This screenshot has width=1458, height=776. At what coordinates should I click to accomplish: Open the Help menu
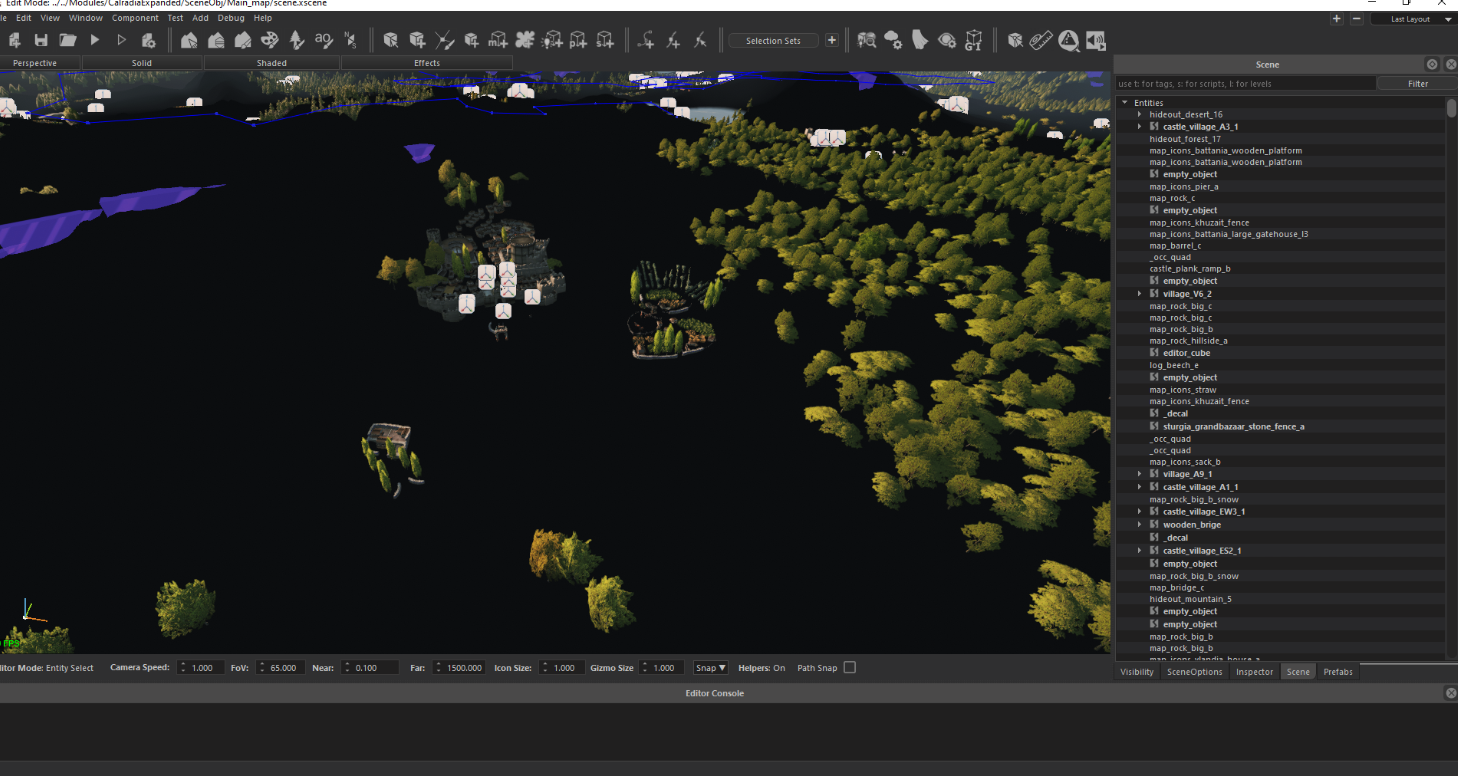click(263, 18)
